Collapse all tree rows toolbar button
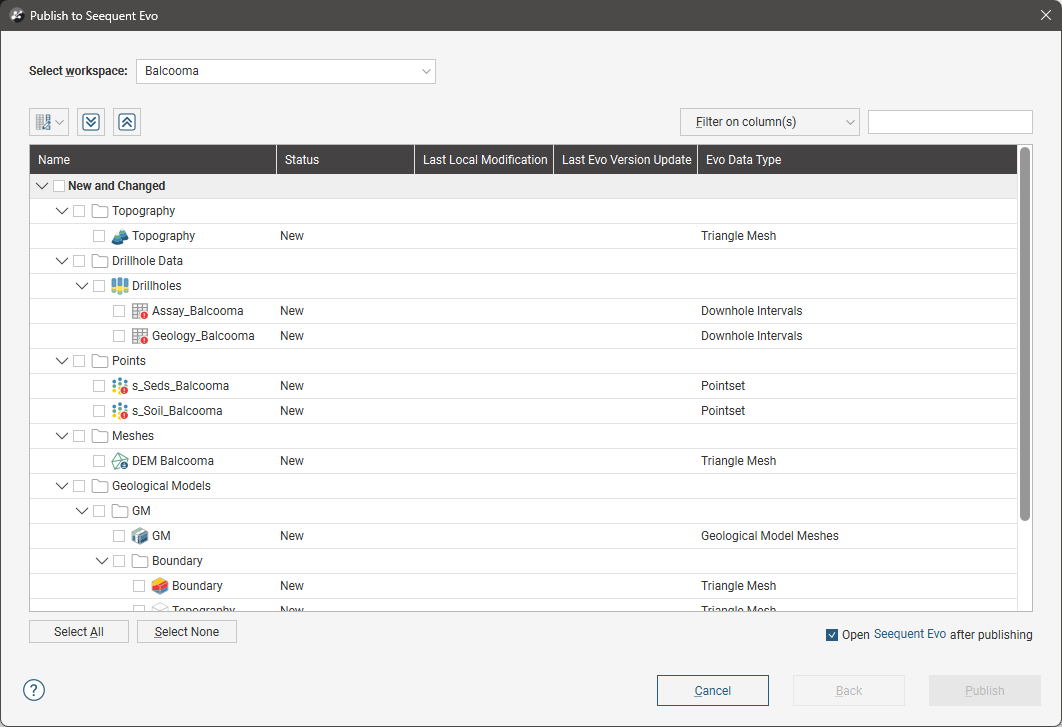Image resolution: width=1062 pixels, height=727 pixels. (x=127, y=122)
